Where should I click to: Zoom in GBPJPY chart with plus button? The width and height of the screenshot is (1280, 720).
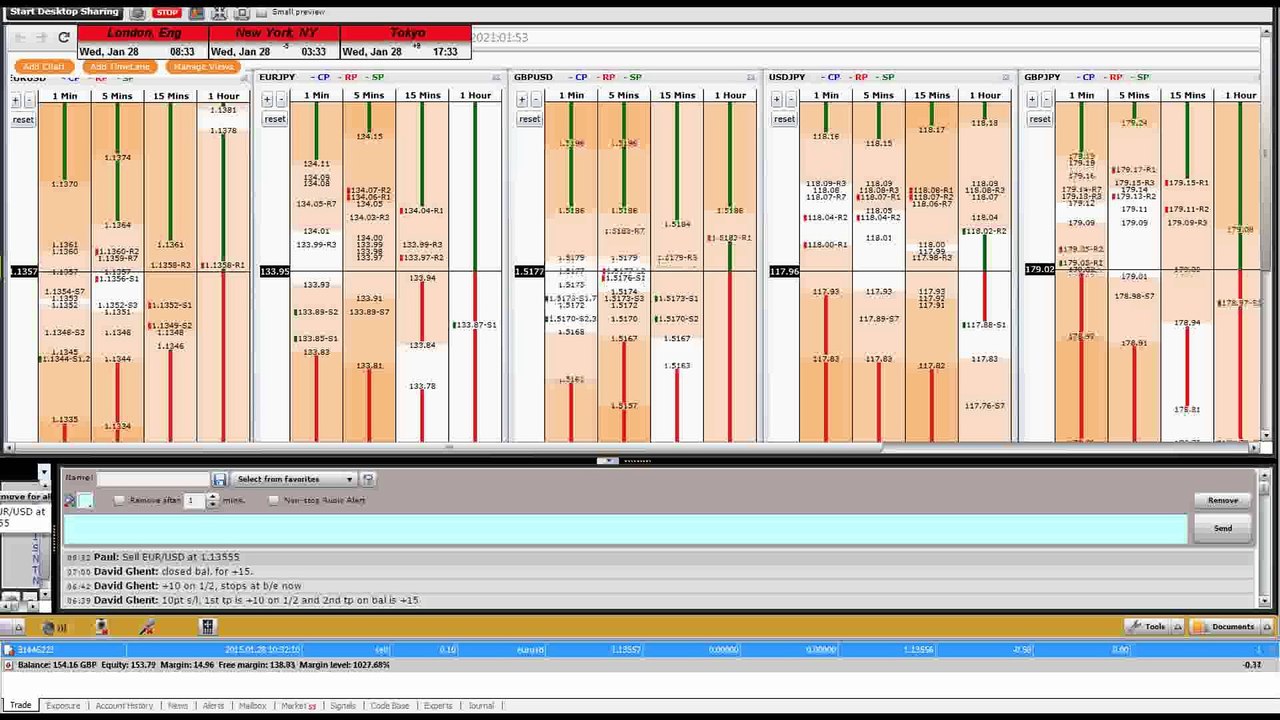1033,99
